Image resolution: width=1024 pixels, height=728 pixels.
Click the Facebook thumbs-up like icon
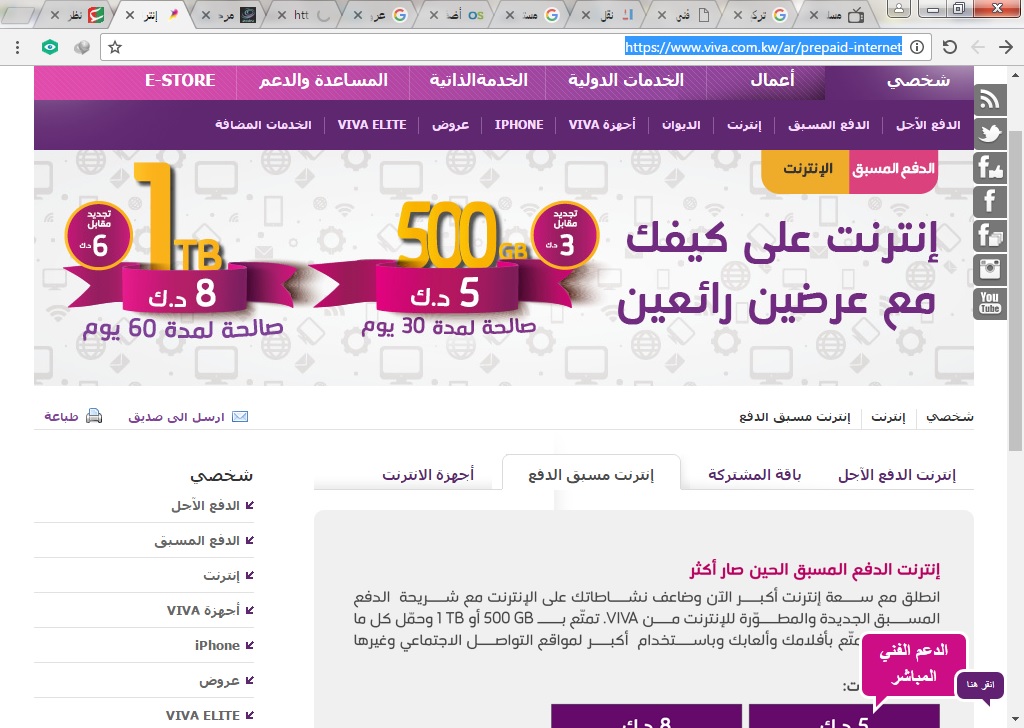[990, 167]
